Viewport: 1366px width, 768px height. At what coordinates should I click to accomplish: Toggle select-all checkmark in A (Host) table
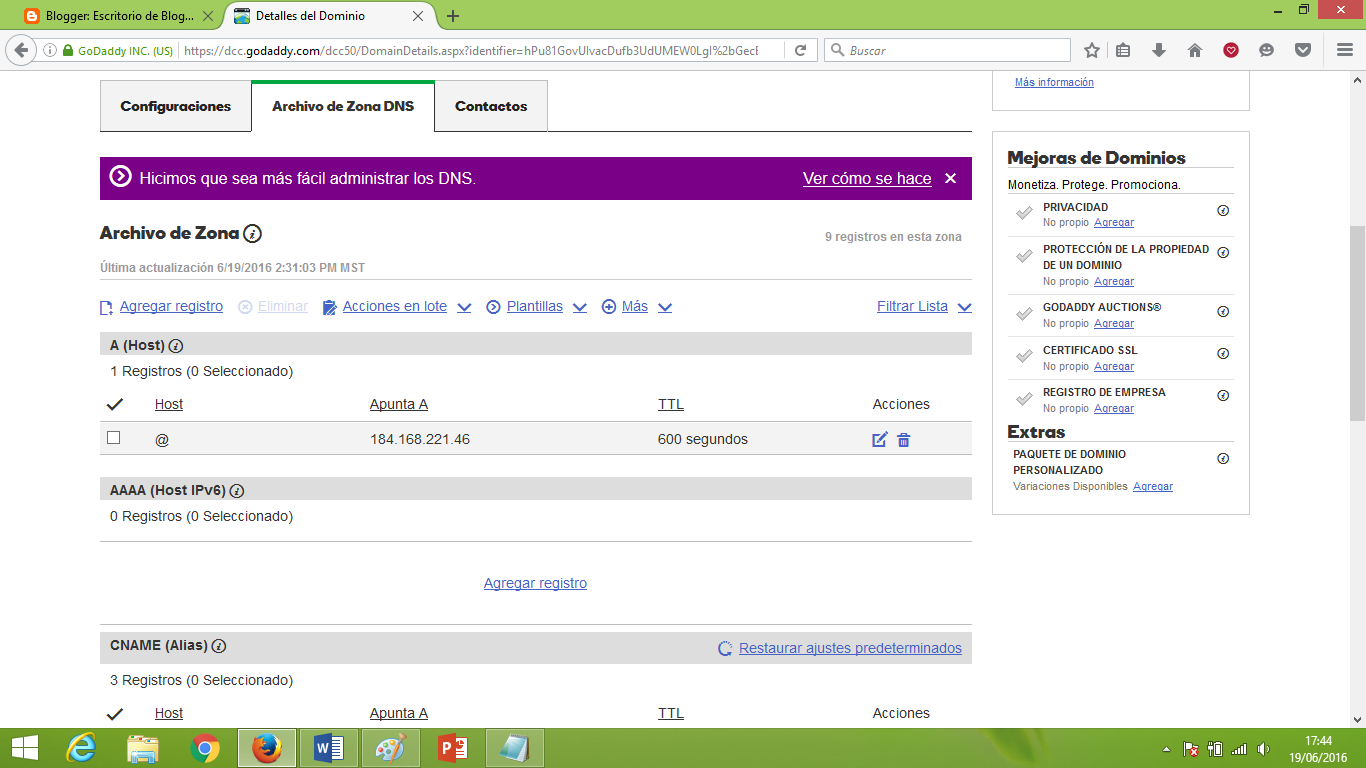click(x=115, y=404)
